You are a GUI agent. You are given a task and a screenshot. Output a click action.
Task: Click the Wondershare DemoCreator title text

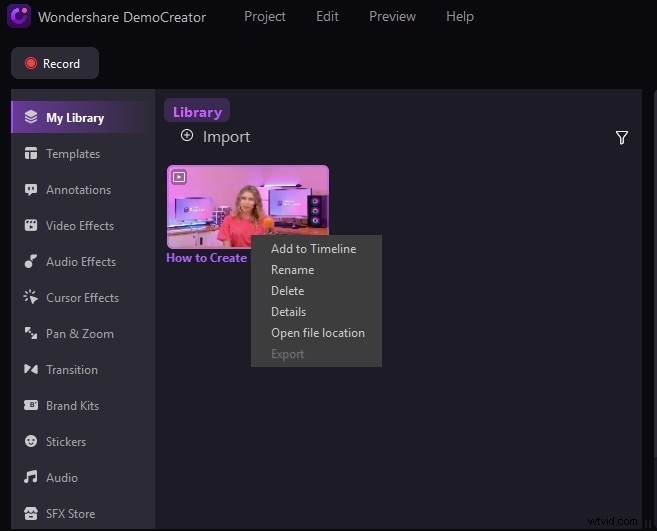[122, 17]
